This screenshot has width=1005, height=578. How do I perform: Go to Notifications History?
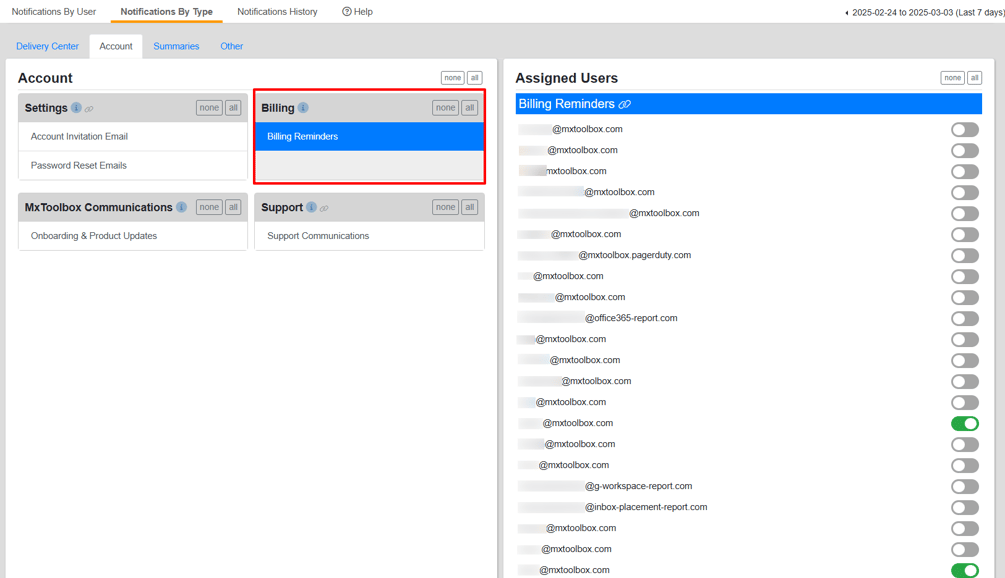277,11
